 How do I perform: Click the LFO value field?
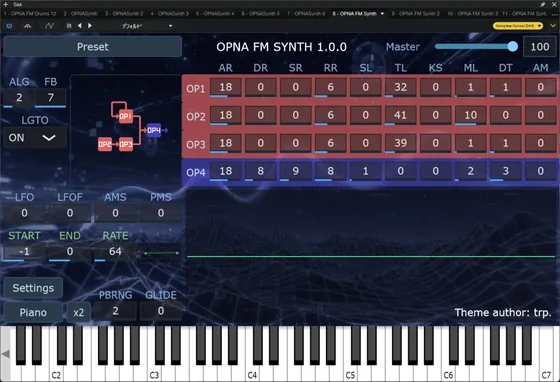[x=24, y=213]
